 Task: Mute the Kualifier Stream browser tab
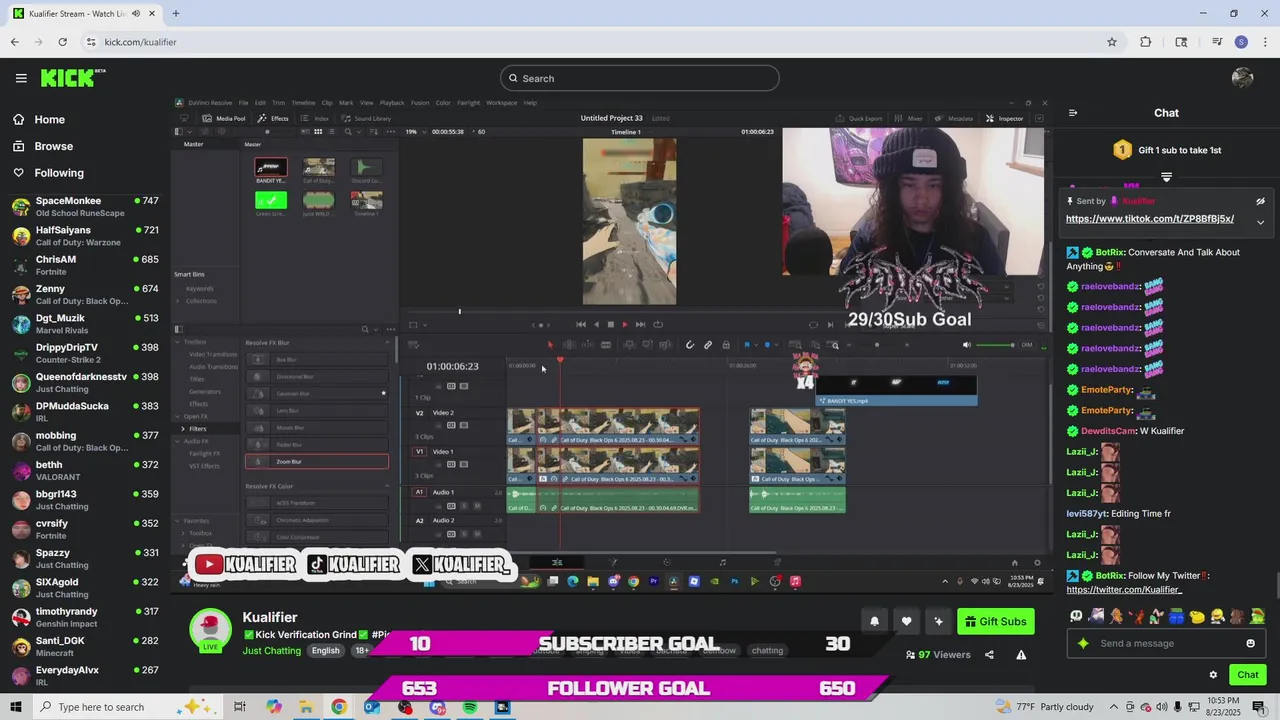[x=136, y=14]
